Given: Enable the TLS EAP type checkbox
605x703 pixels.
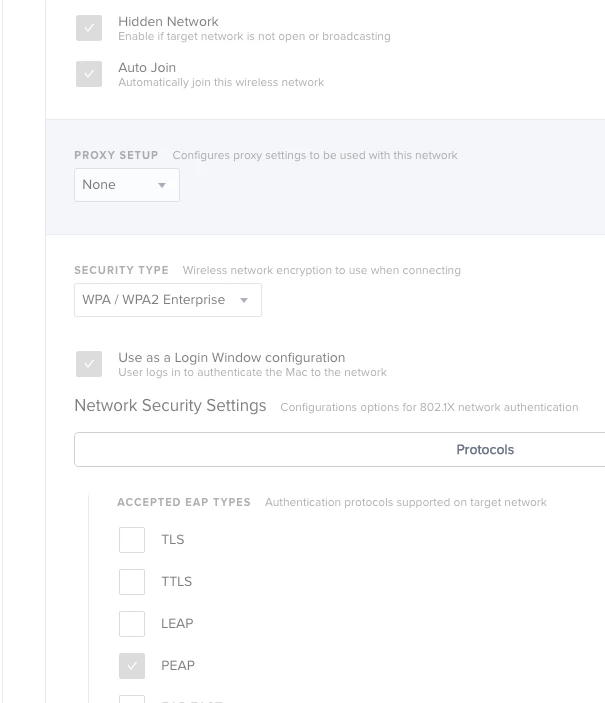Looking at the screenshot, I should (132, 540).
